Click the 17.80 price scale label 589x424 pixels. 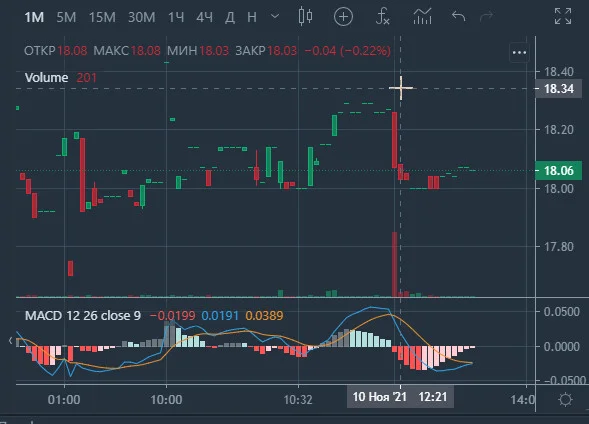(x=559, y=247)
